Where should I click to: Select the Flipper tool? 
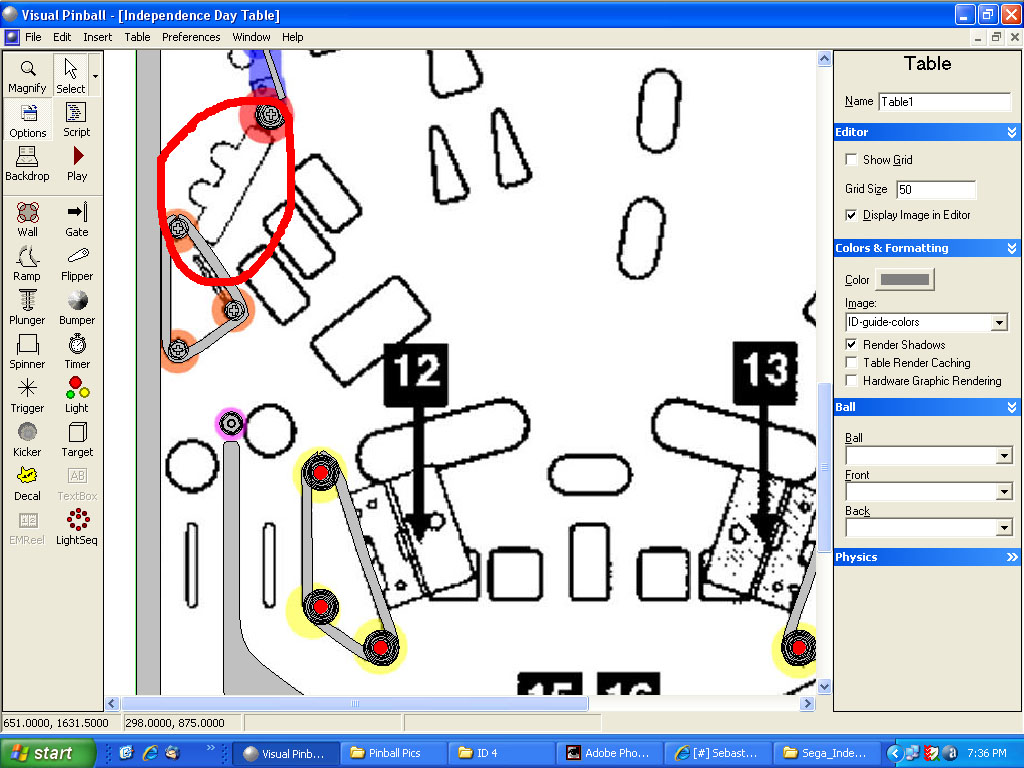click(77, 263)
